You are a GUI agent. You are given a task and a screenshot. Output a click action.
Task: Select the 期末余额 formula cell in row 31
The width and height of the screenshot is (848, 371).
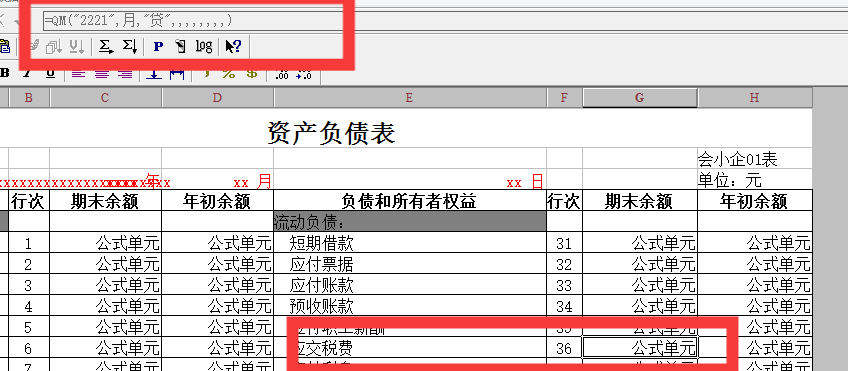640,243
